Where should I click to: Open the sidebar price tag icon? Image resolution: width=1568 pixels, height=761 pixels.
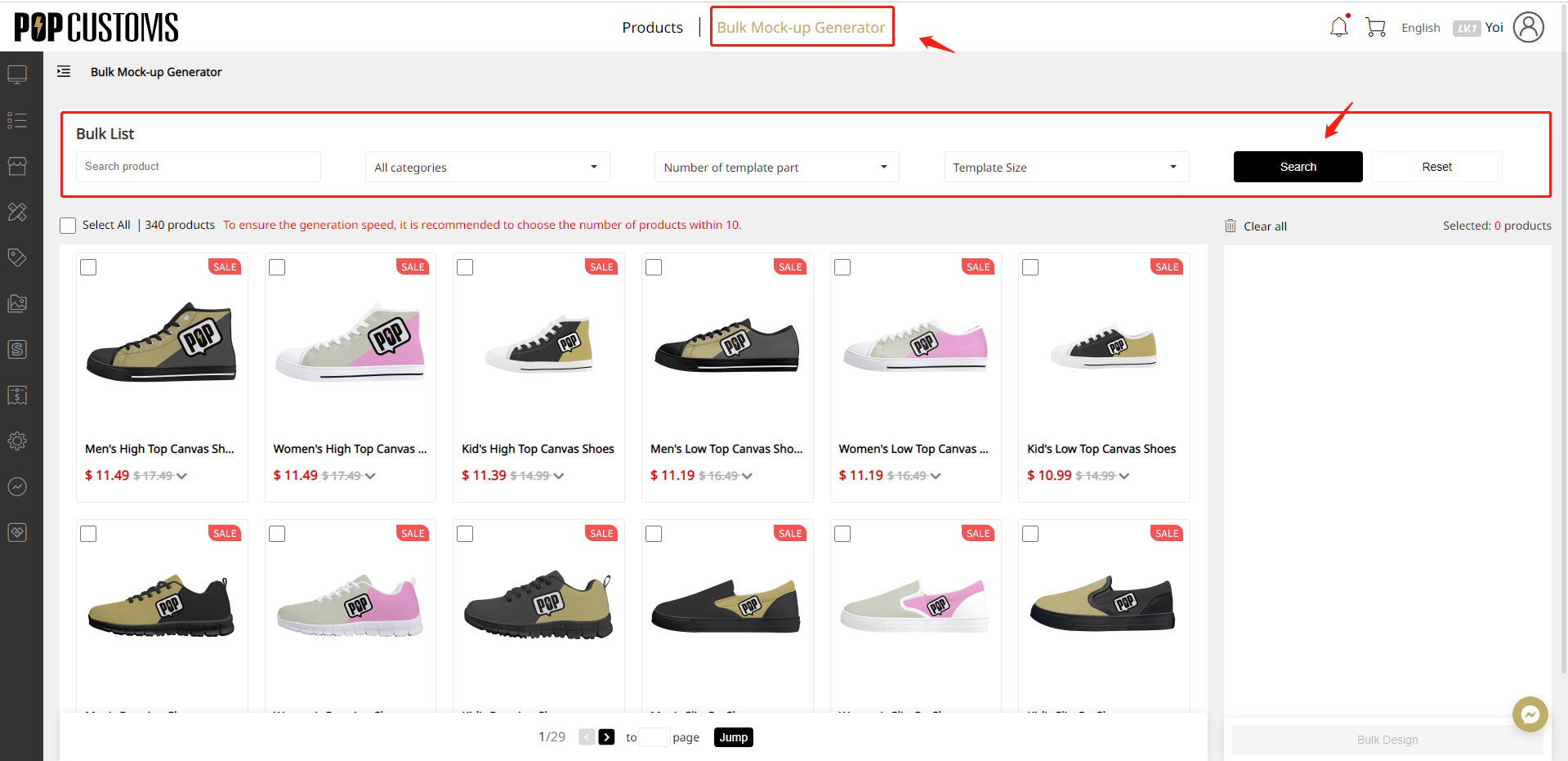tap(17, 257)
